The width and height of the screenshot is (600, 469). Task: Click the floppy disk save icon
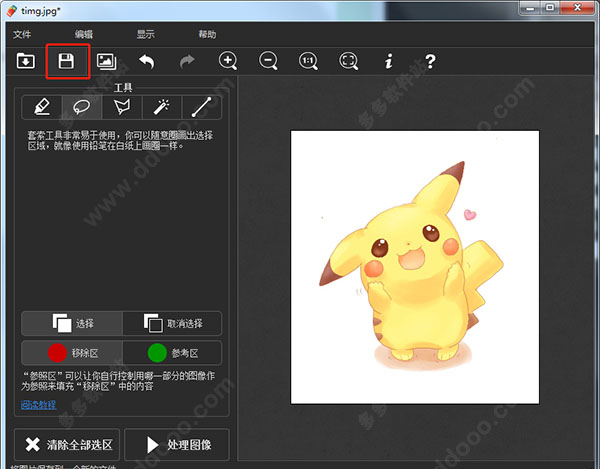click(66, 61)
